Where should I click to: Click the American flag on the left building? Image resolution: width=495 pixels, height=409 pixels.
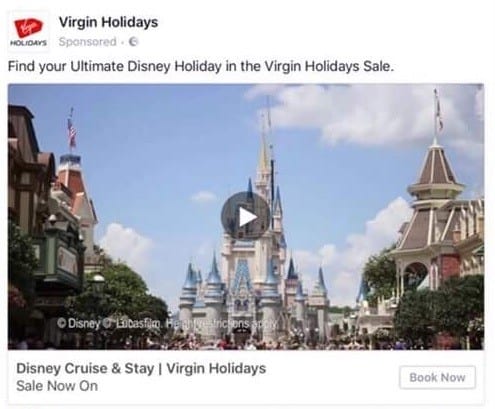tap(72, 133)
